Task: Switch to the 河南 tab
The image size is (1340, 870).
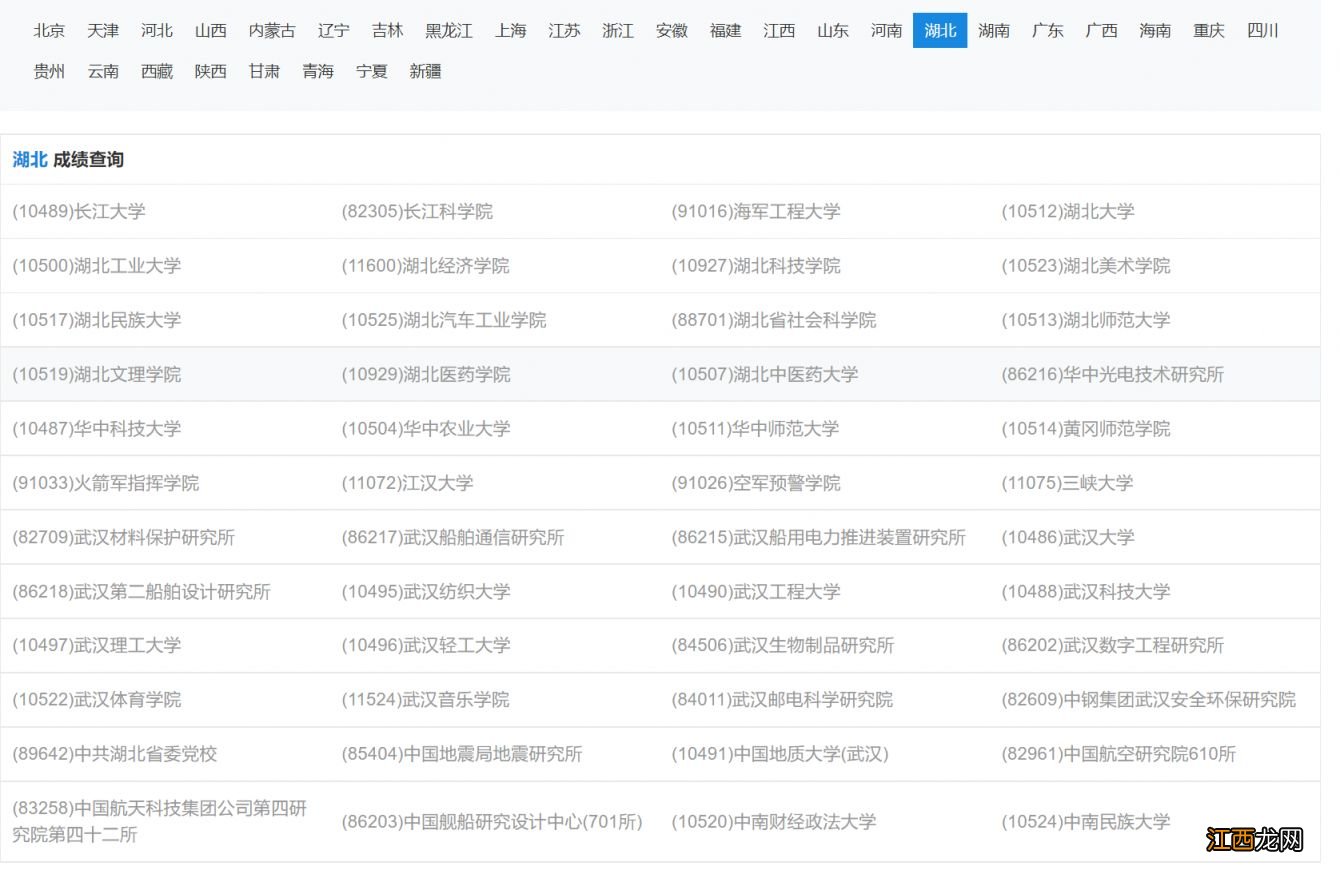Action: [x=886, y=30]
